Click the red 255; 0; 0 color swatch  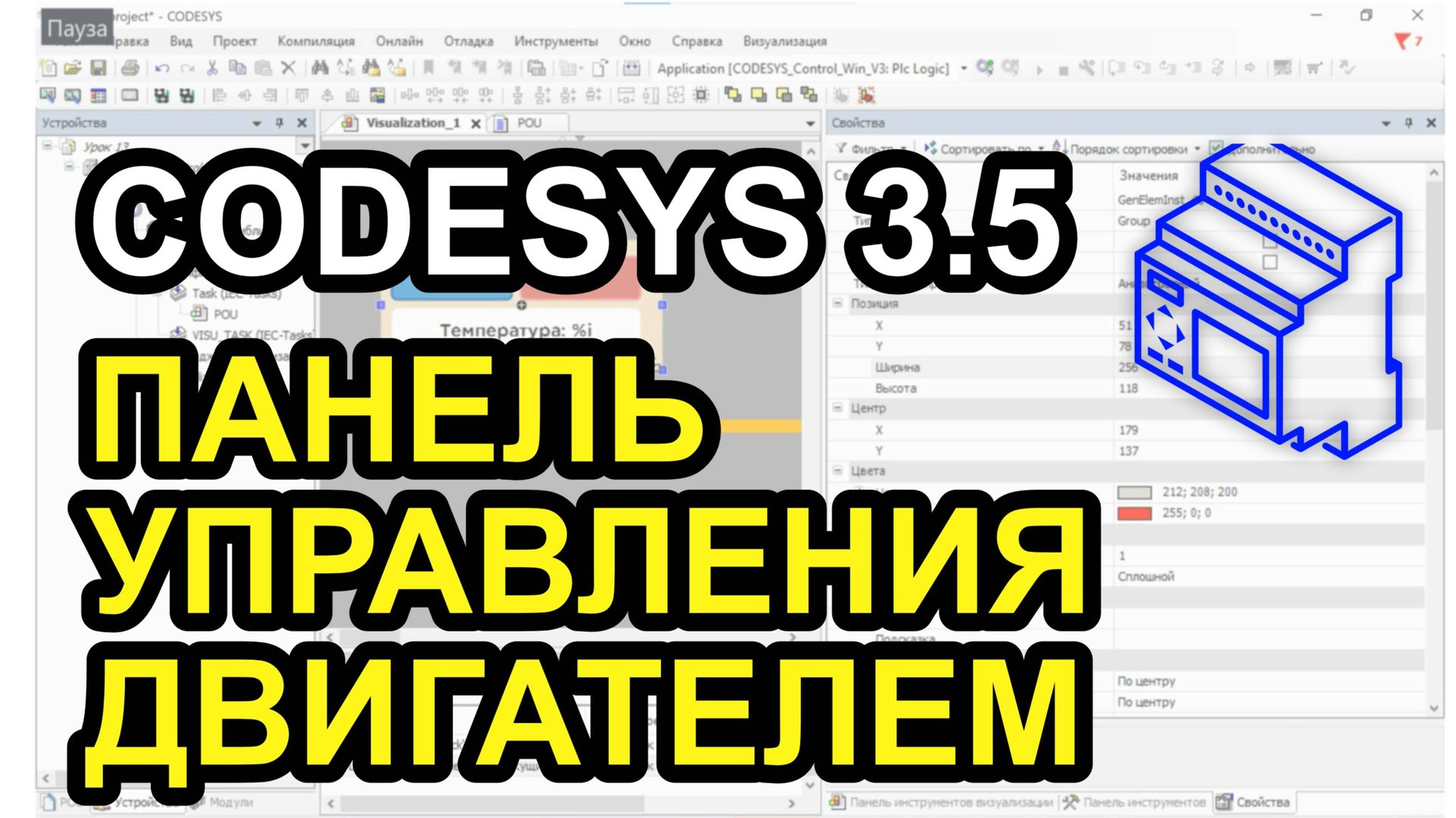coord(1134,513)
